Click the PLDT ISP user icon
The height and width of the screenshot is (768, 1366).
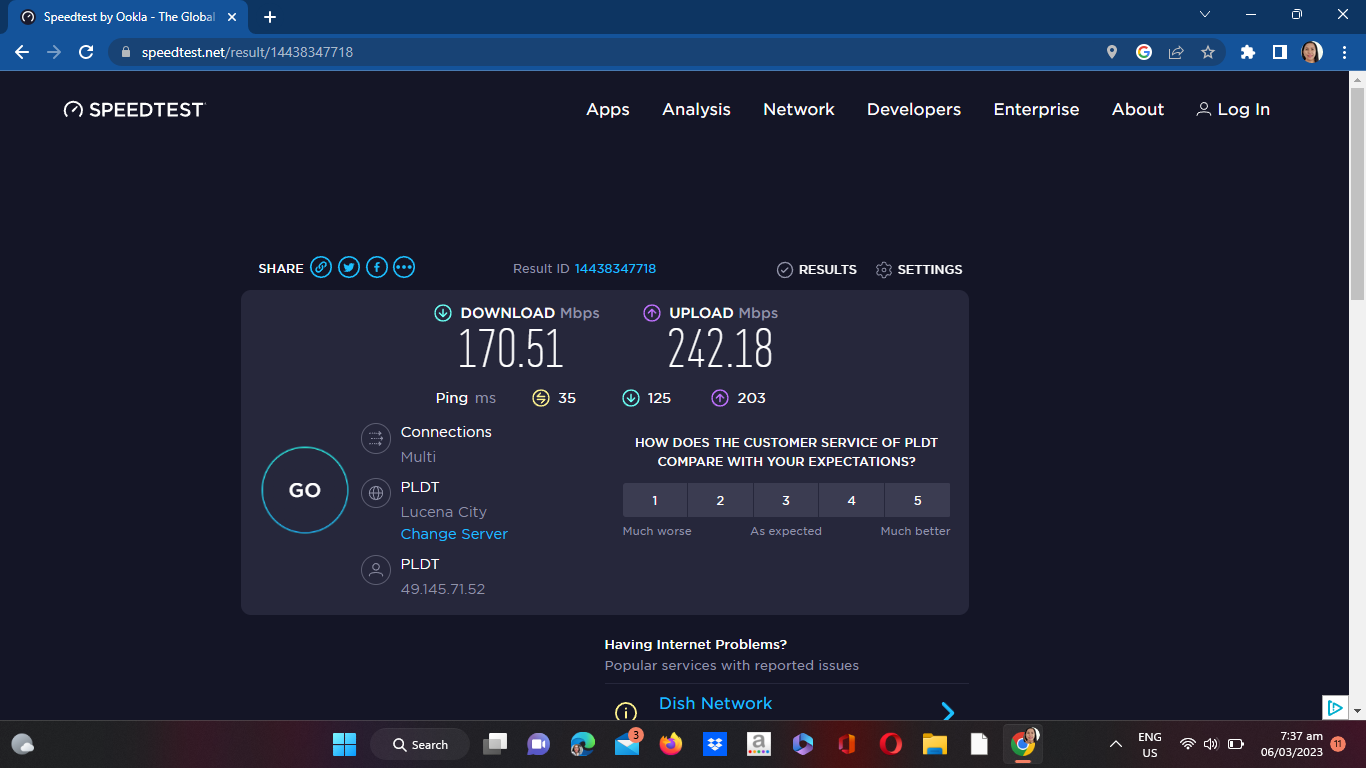tap(376, 570)
